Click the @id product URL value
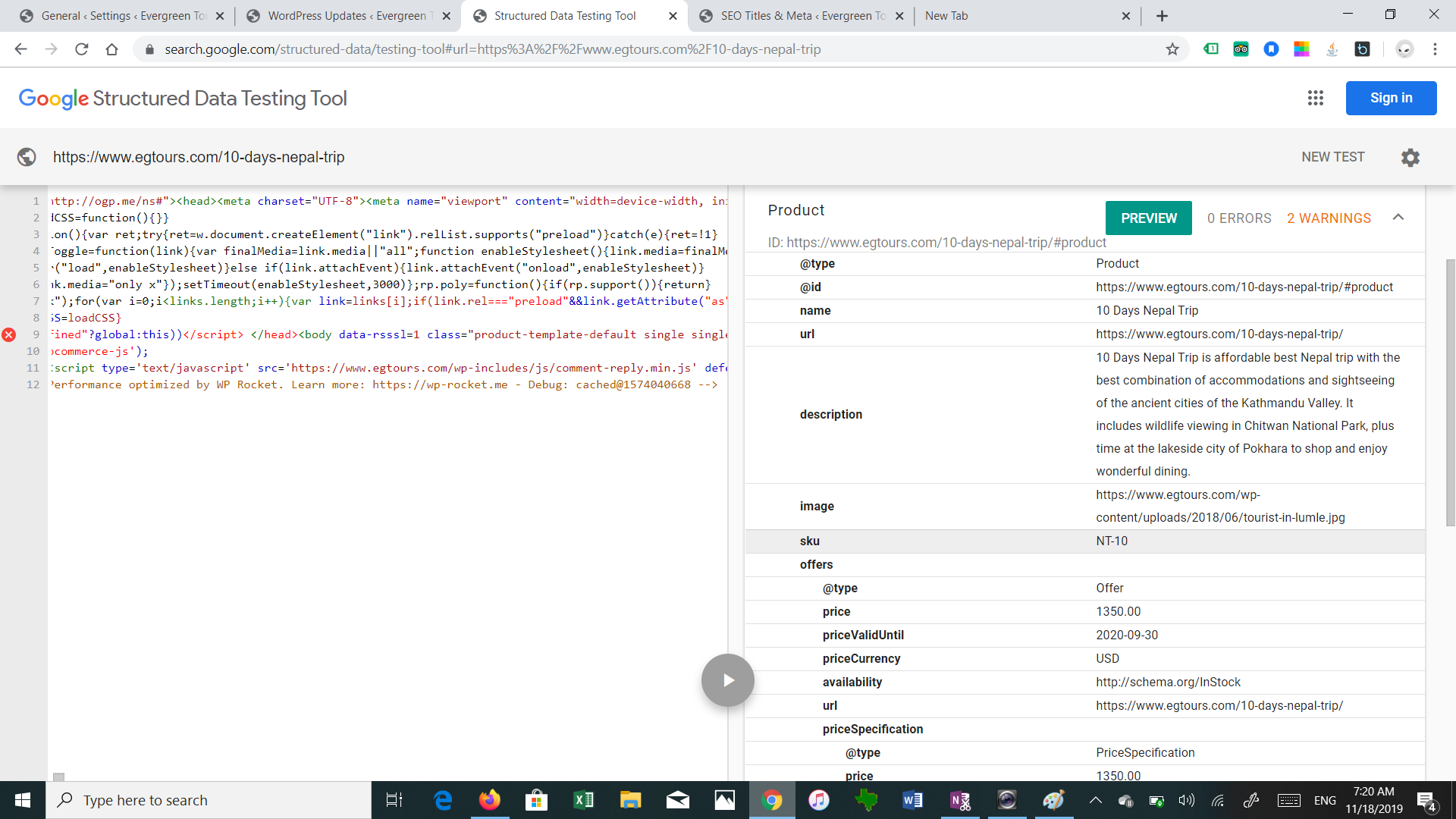The image size is (1456, 819). click(x=1244, y=287)
